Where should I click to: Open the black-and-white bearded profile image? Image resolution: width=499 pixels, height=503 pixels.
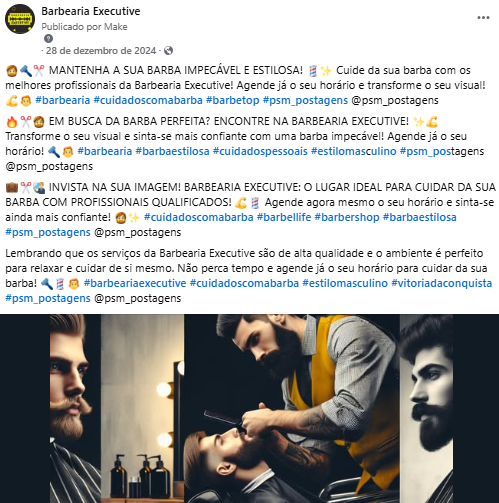[x=426, y=409]
